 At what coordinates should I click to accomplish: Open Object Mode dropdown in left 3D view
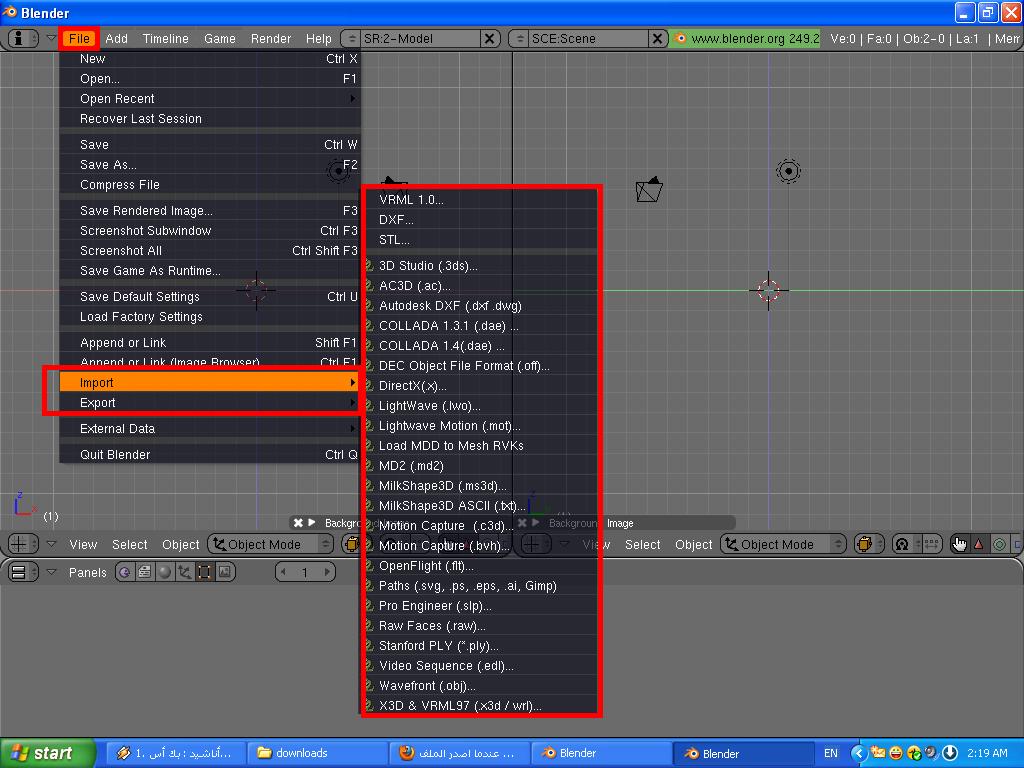point(270,544)
